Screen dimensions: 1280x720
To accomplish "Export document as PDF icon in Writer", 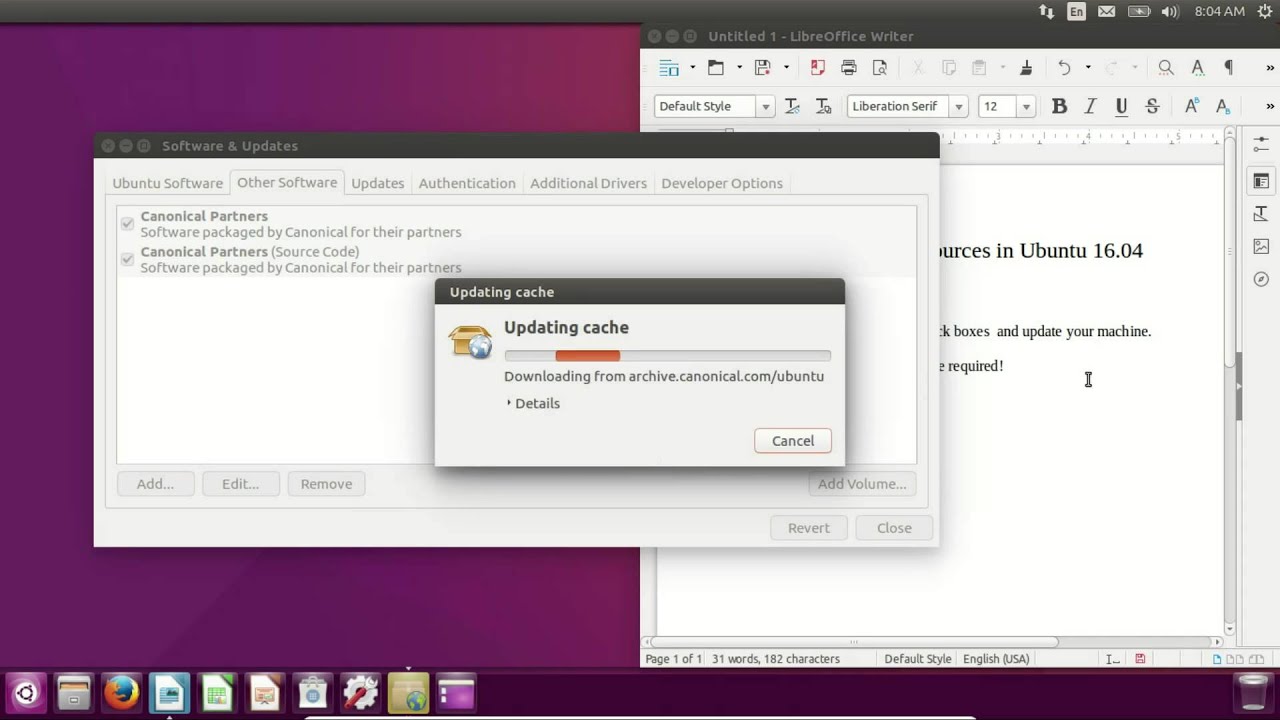I will click(x=818, y=68).
